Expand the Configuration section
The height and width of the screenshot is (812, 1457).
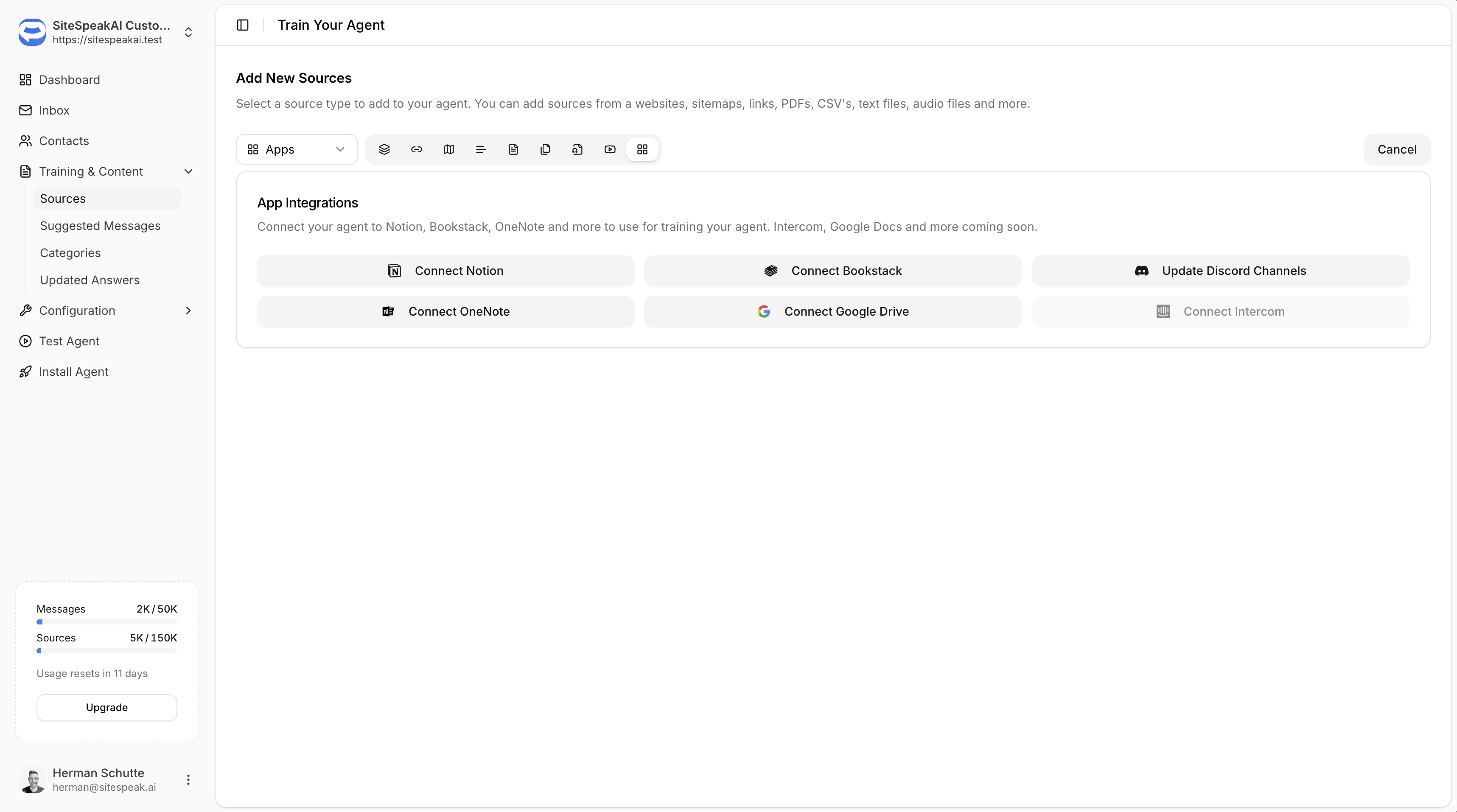(189, 311)
